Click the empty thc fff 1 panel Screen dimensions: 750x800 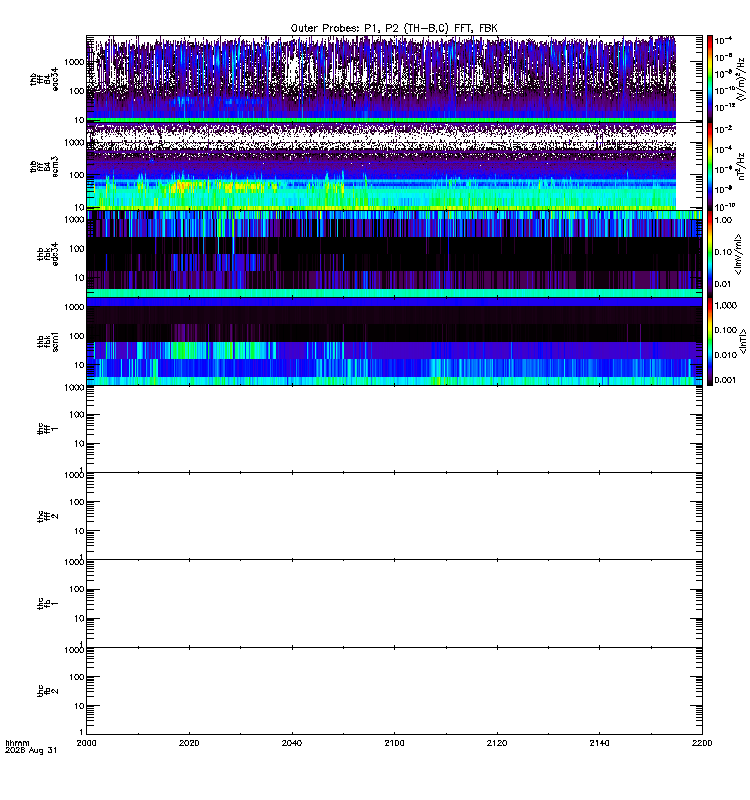pyautogui.click(x=394, y=429)
